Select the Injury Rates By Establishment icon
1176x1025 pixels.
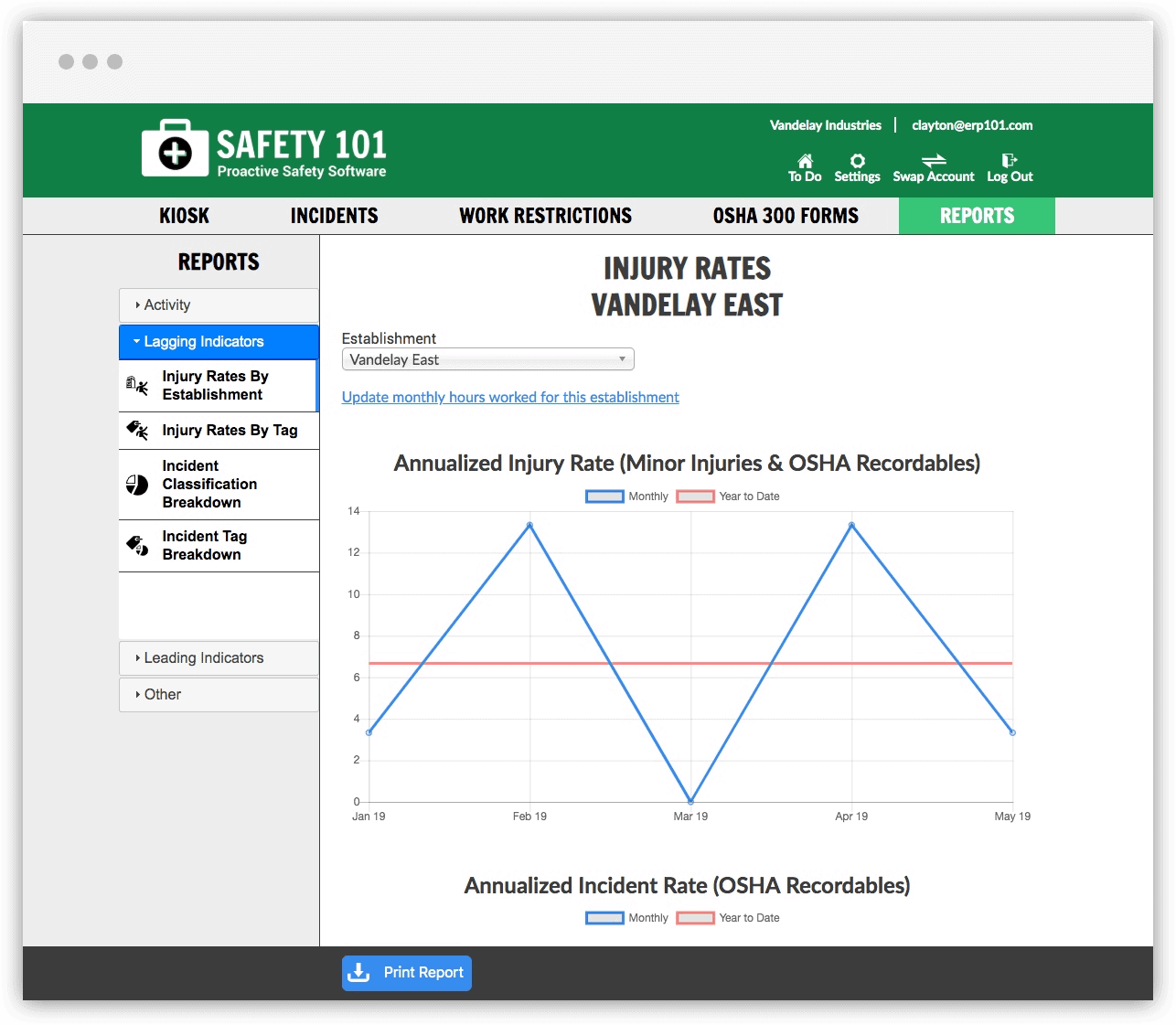pos(135,386)
